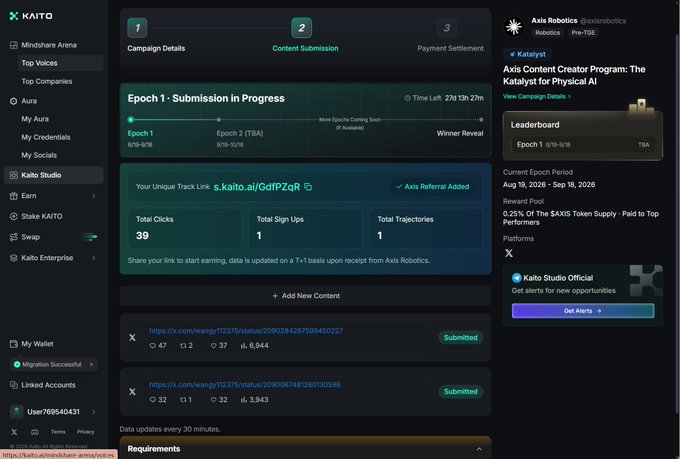Click the Kaito Studio sidebar icon
Image resolution: width=680 pixels, height=459 pixels.
(14, 175)
